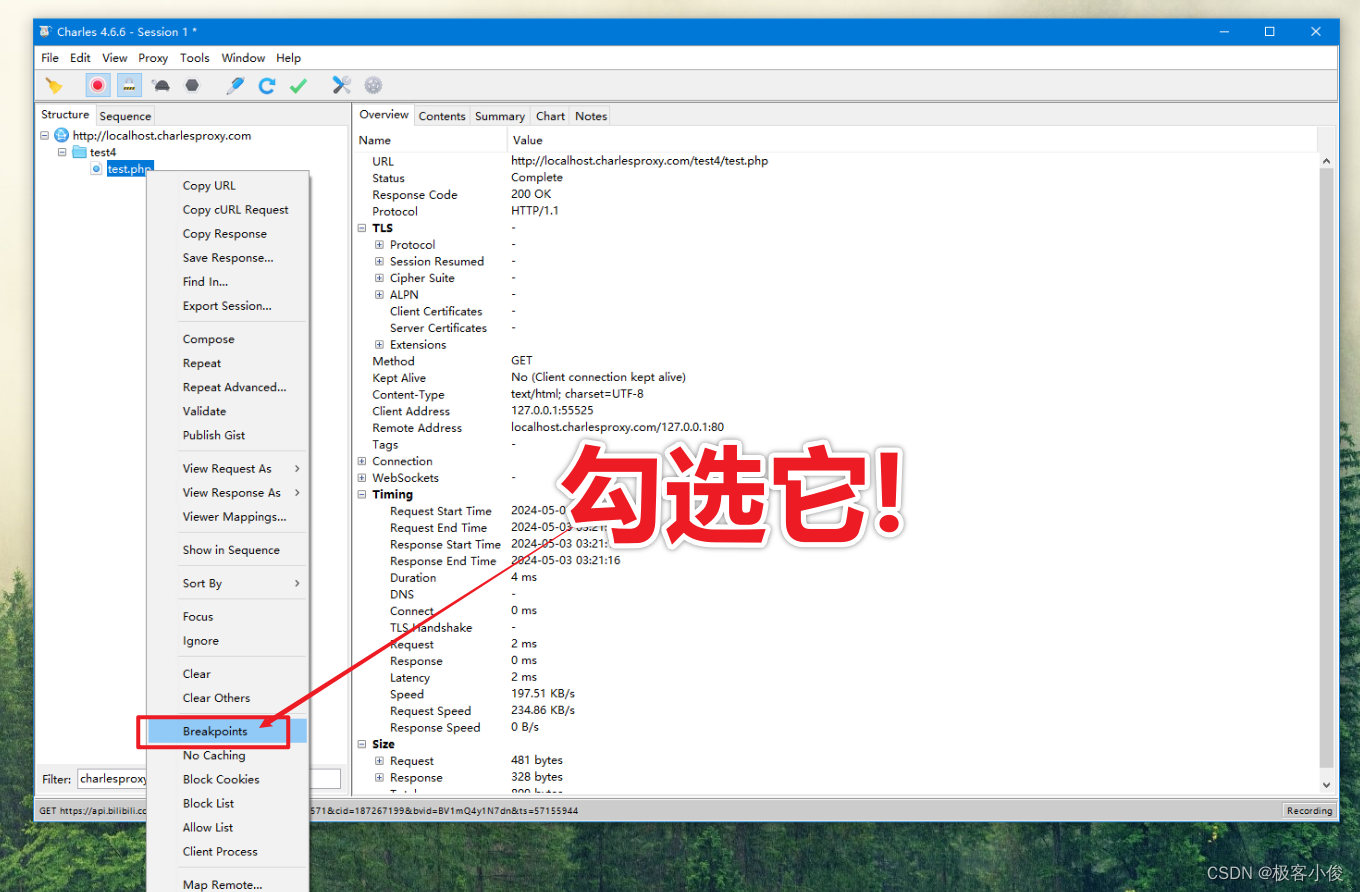Collapse the Timing section

click(362, 495)
